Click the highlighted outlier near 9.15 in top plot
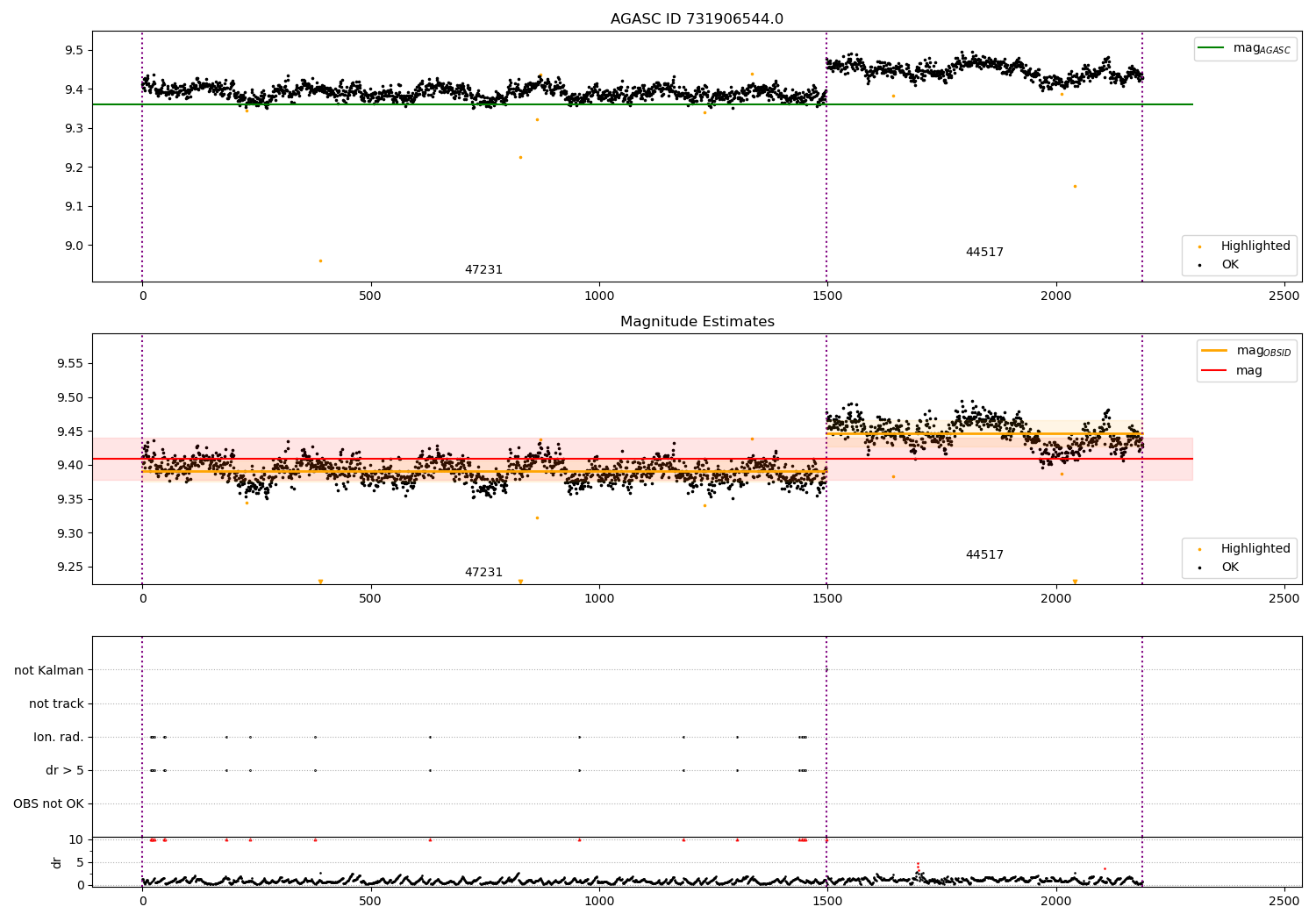The width and height of the screenshot is (1316, 921). click(1075, 186)
